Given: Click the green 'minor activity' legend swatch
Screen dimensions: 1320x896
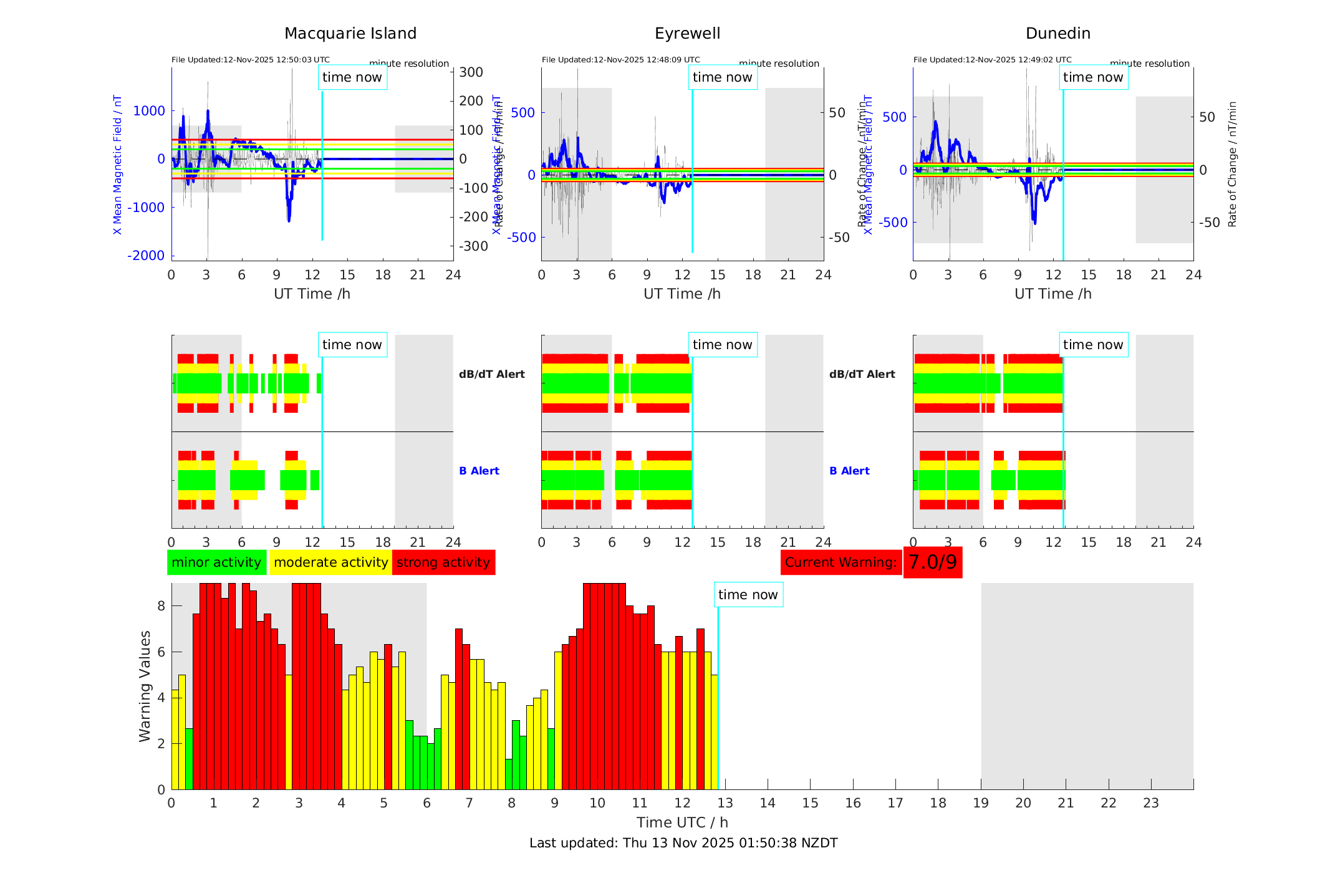Looking at the screenshot, I should pyautogui.click(x=216, y=562).
